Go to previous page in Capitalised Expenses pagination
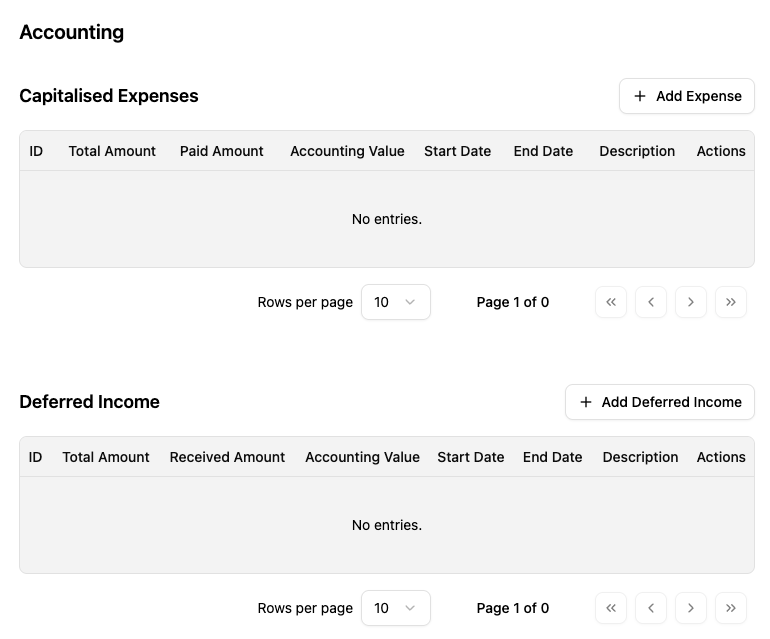Screen dimensions: 770x639 (x=651, y=302)
